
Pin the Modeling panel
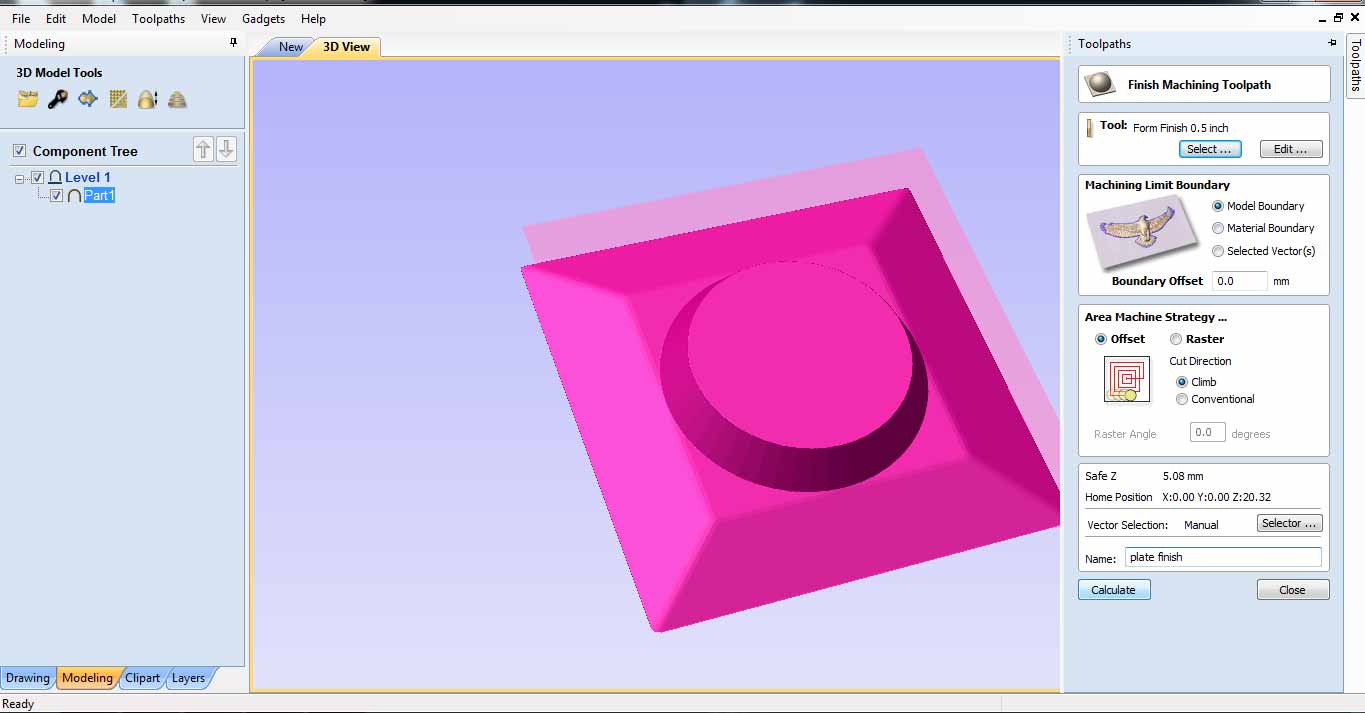point(234,43)
